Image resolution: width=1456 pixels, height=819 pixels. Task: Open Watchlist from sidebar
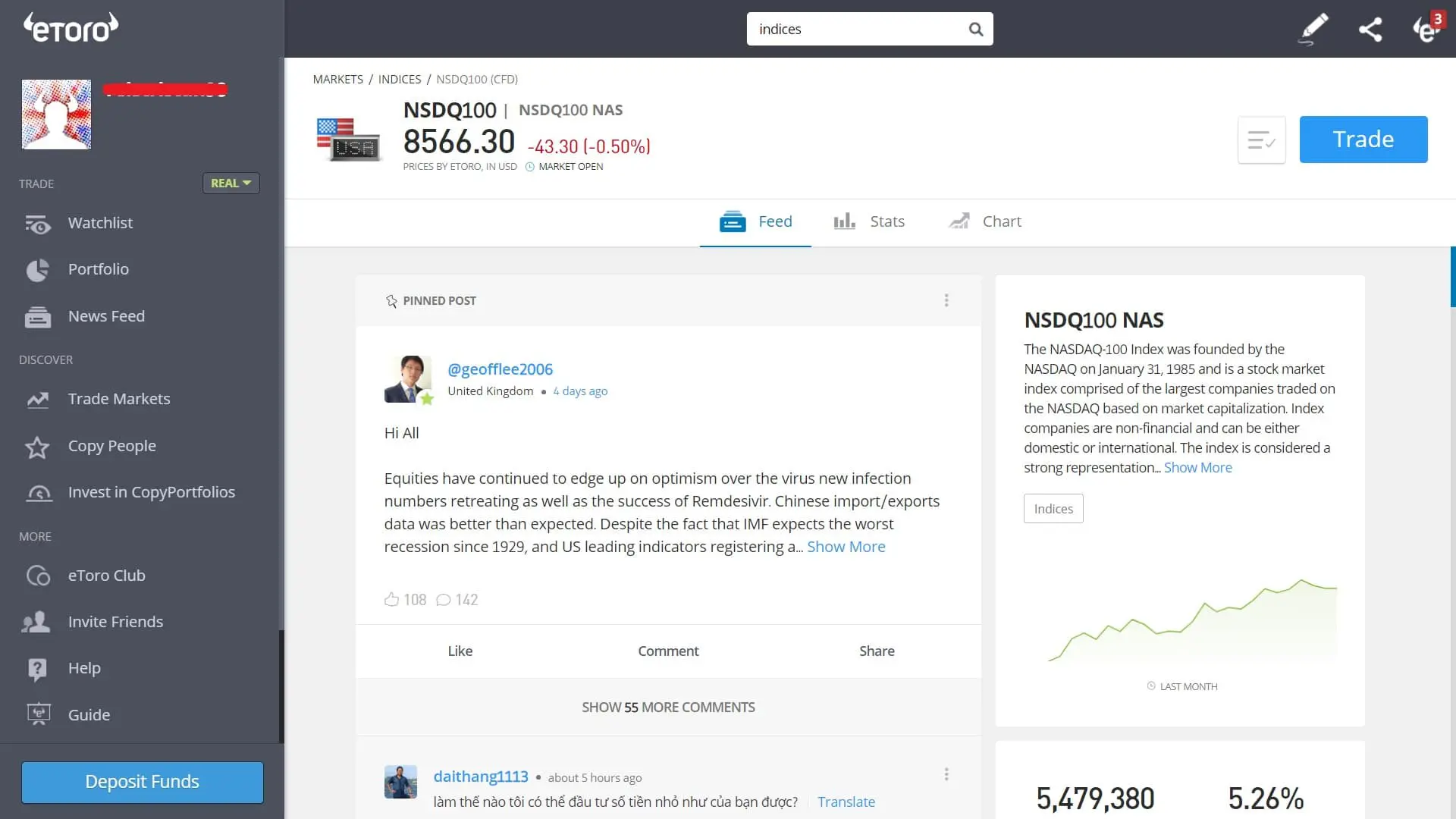100,223
